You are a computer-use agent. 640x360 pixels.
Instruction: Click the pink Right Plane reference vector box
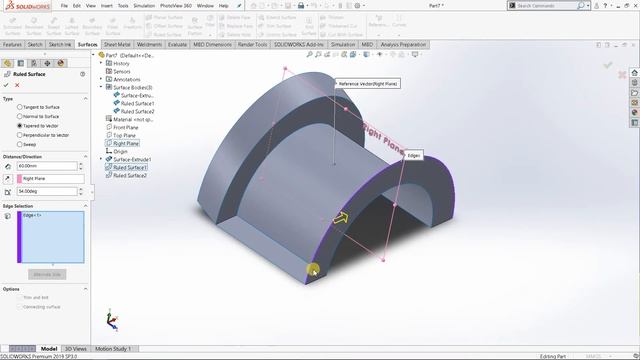51,178
